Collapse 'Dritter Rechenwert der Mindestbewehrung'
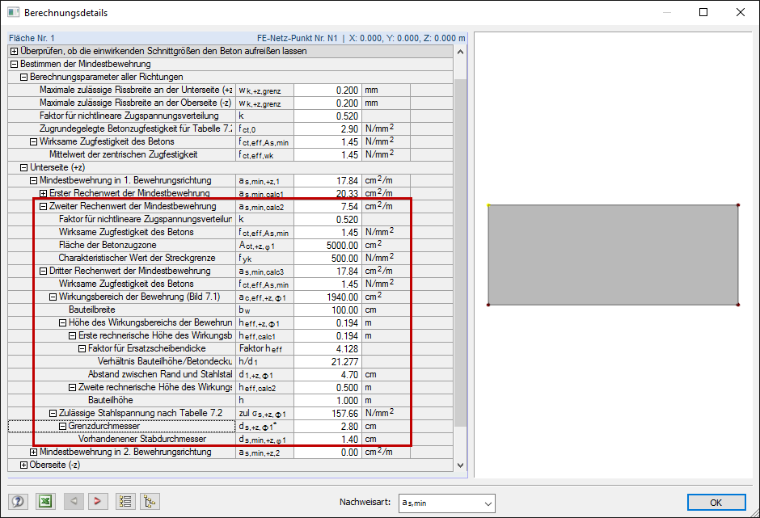 (43, 271)
